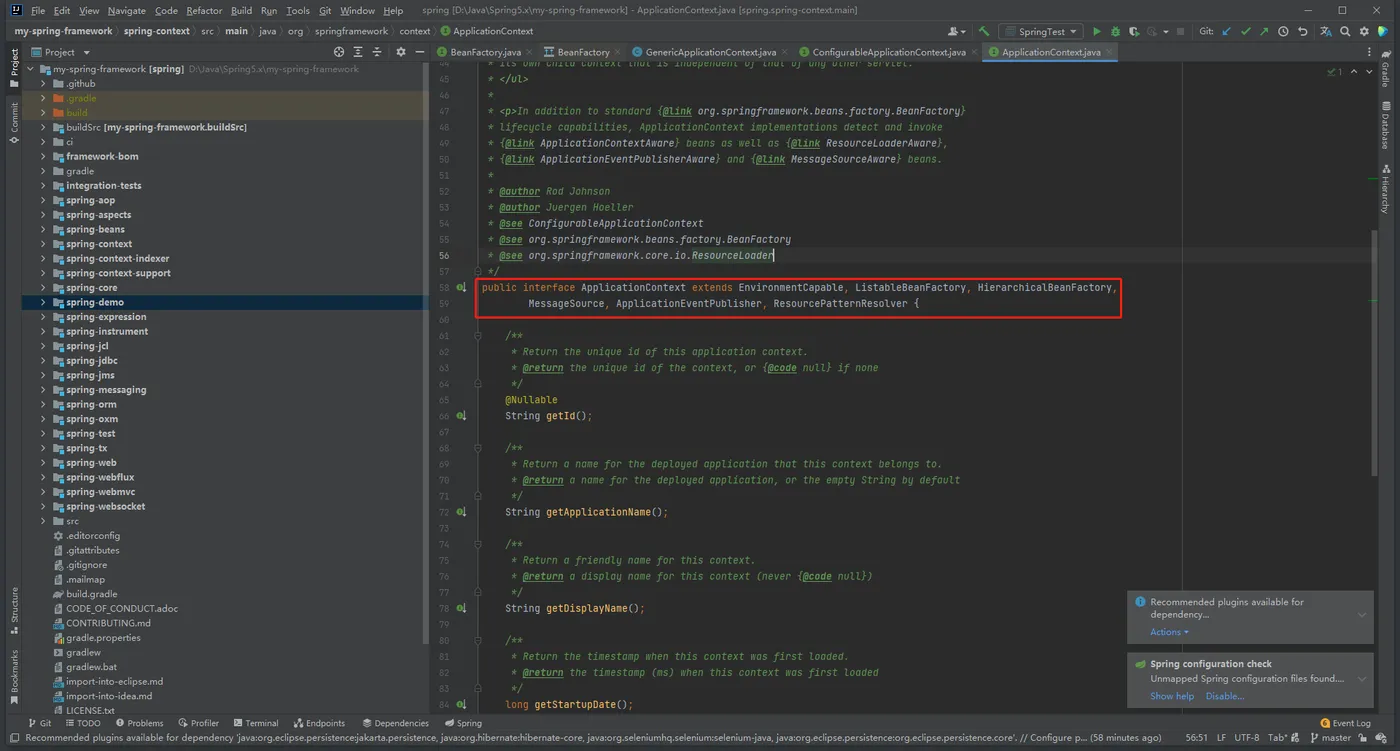Collapse the my-spring-framework root node
Viewport: 1400px width, 751px height.
tap(31, 69)
